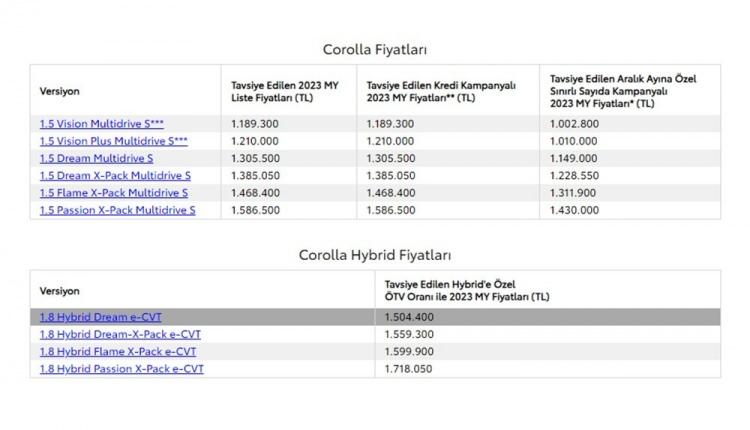Open the 1.5 Passion X-Pack Multidrive S link
This screenshot has height=430, width=750.
pos(117,210)
